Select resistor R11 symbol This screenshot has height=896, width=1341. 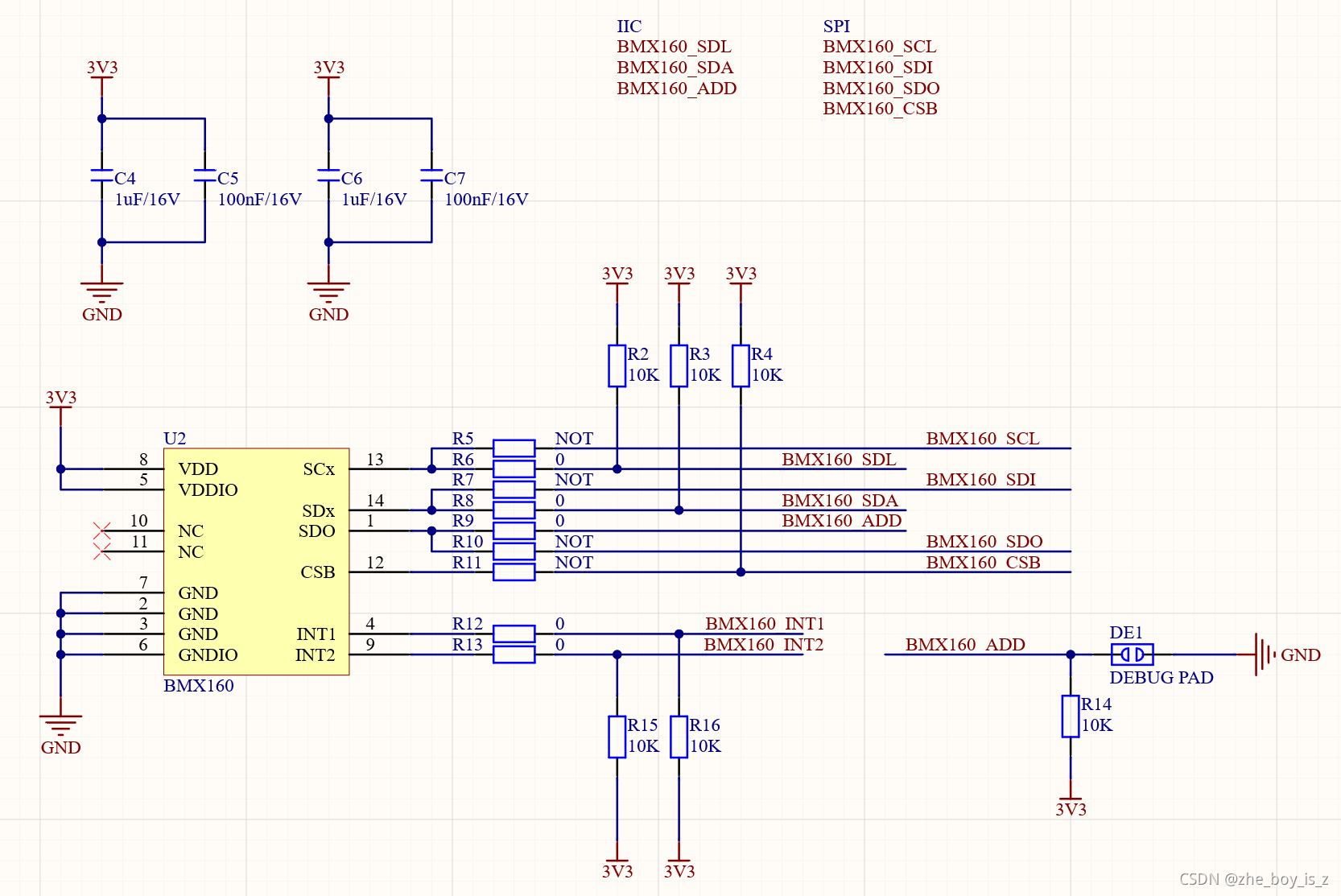(514, 572)
